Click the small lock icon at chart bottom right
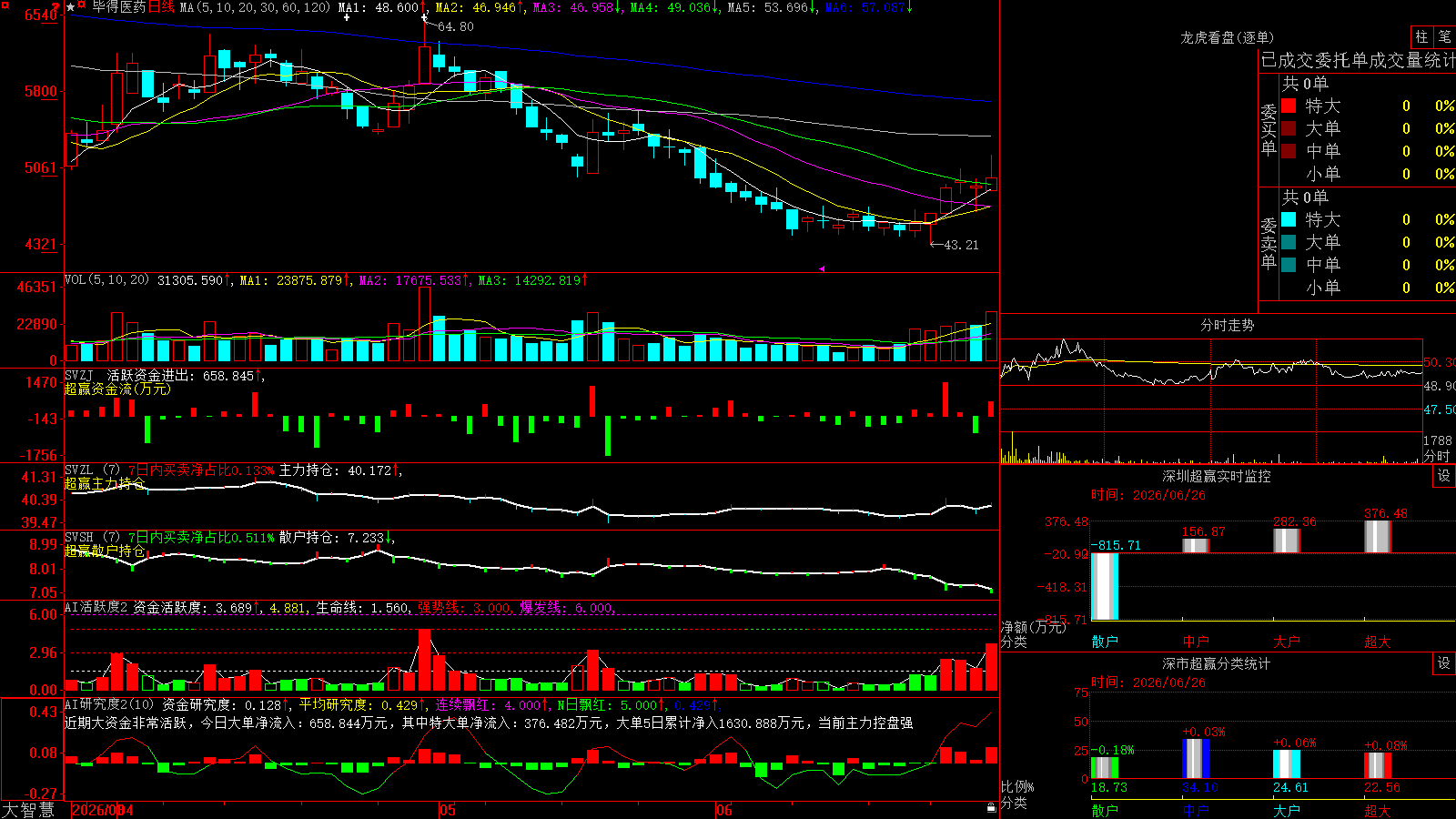Image resolution: width=1456 pixels, height=819 pixels. point(991,807)
